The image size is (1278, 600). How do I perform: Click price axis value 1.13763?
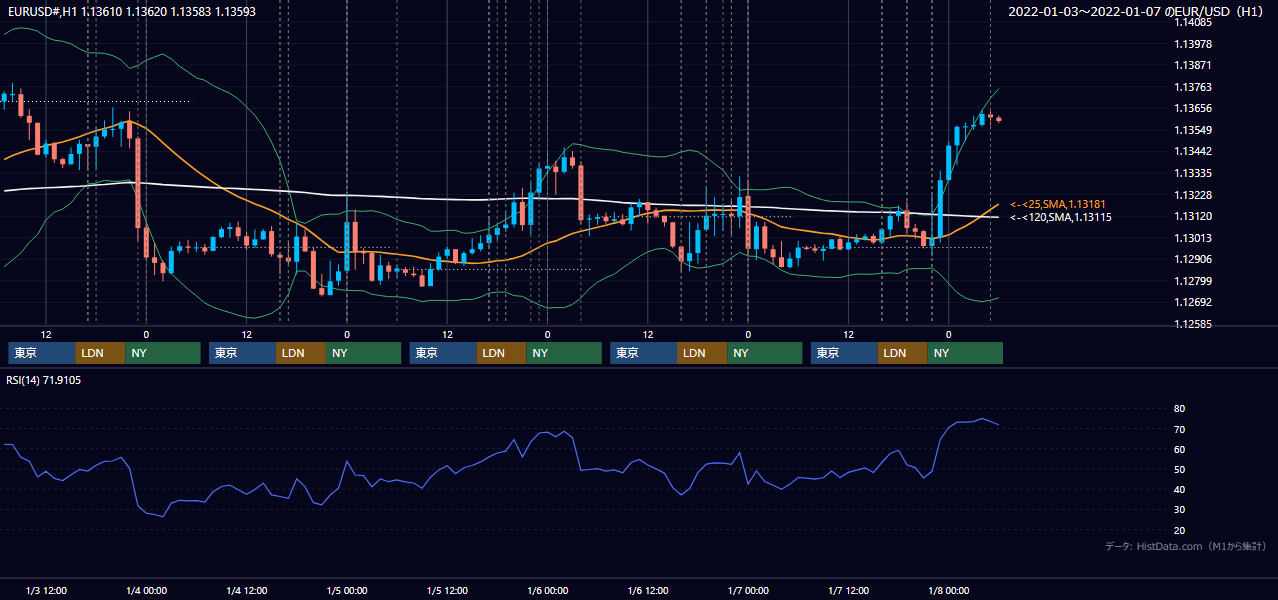(x=1192, y=87)
